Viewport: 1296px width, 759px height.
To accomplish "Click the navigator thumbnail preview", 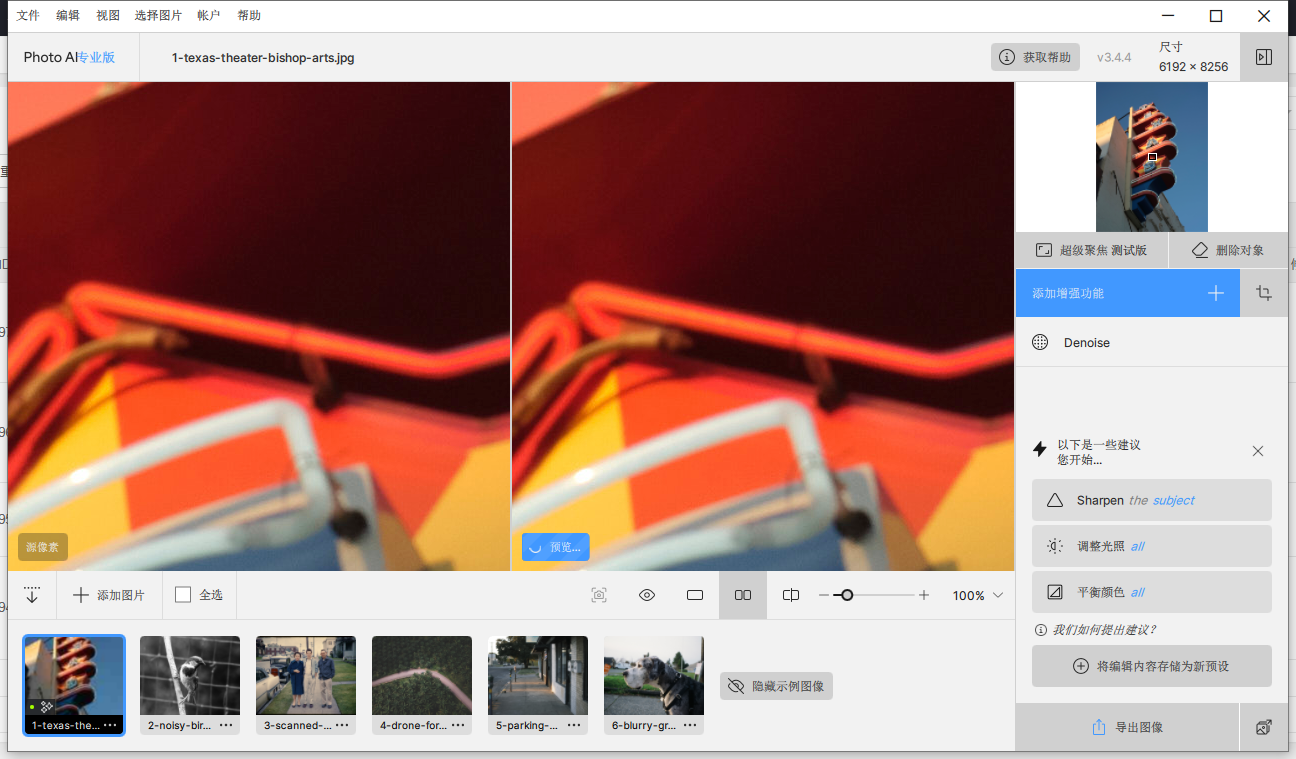I will (1152, 157).
